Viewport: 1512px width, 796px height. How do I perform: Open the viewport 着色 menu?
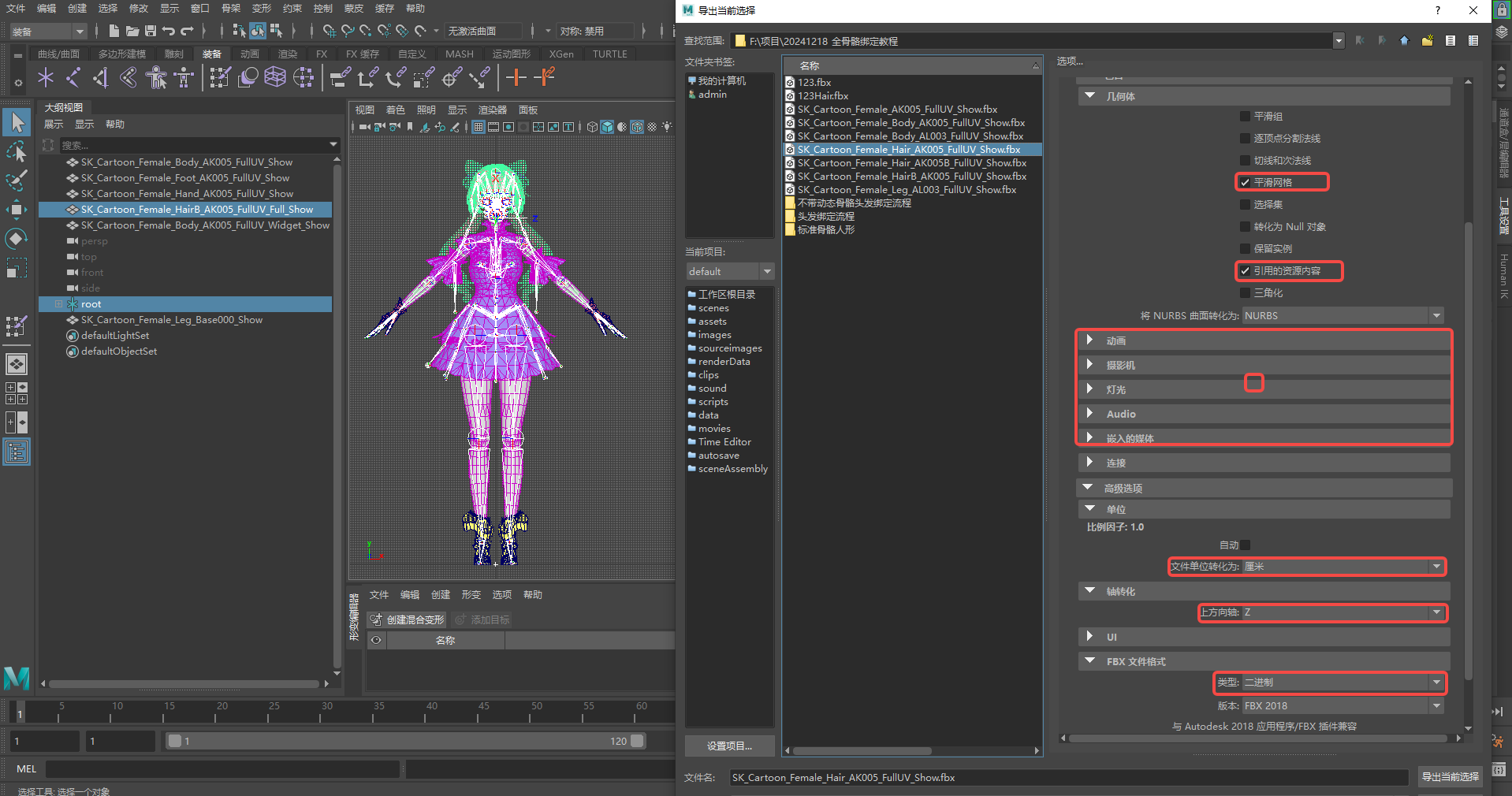point(396,110)
